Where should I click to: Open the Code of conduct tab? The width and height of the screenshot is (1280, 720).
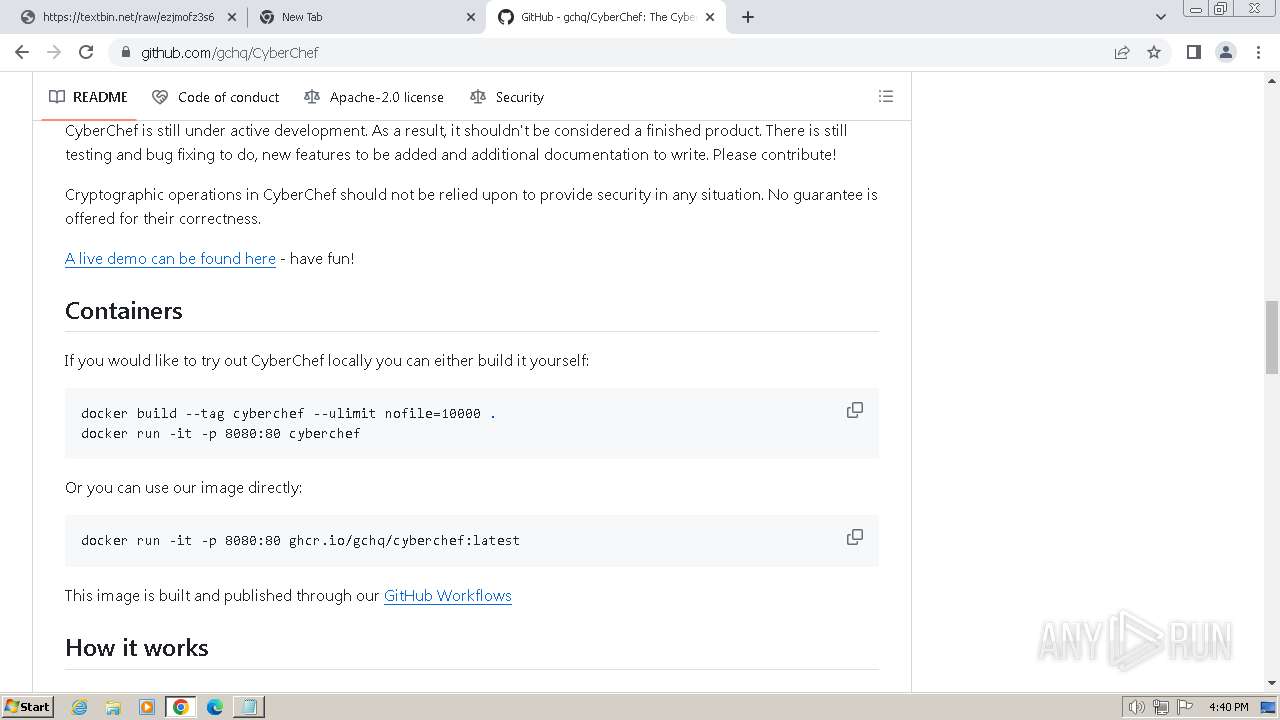(x=216, y=97)
